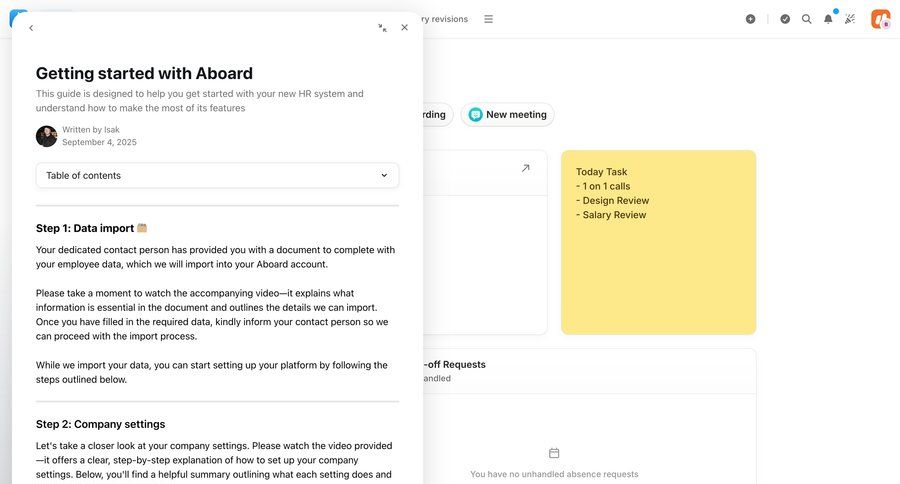Image resolution: width=900 pixels, height=484 pixels.
Task: Expand the Table of contents dropdown
Action: point(217,176)
